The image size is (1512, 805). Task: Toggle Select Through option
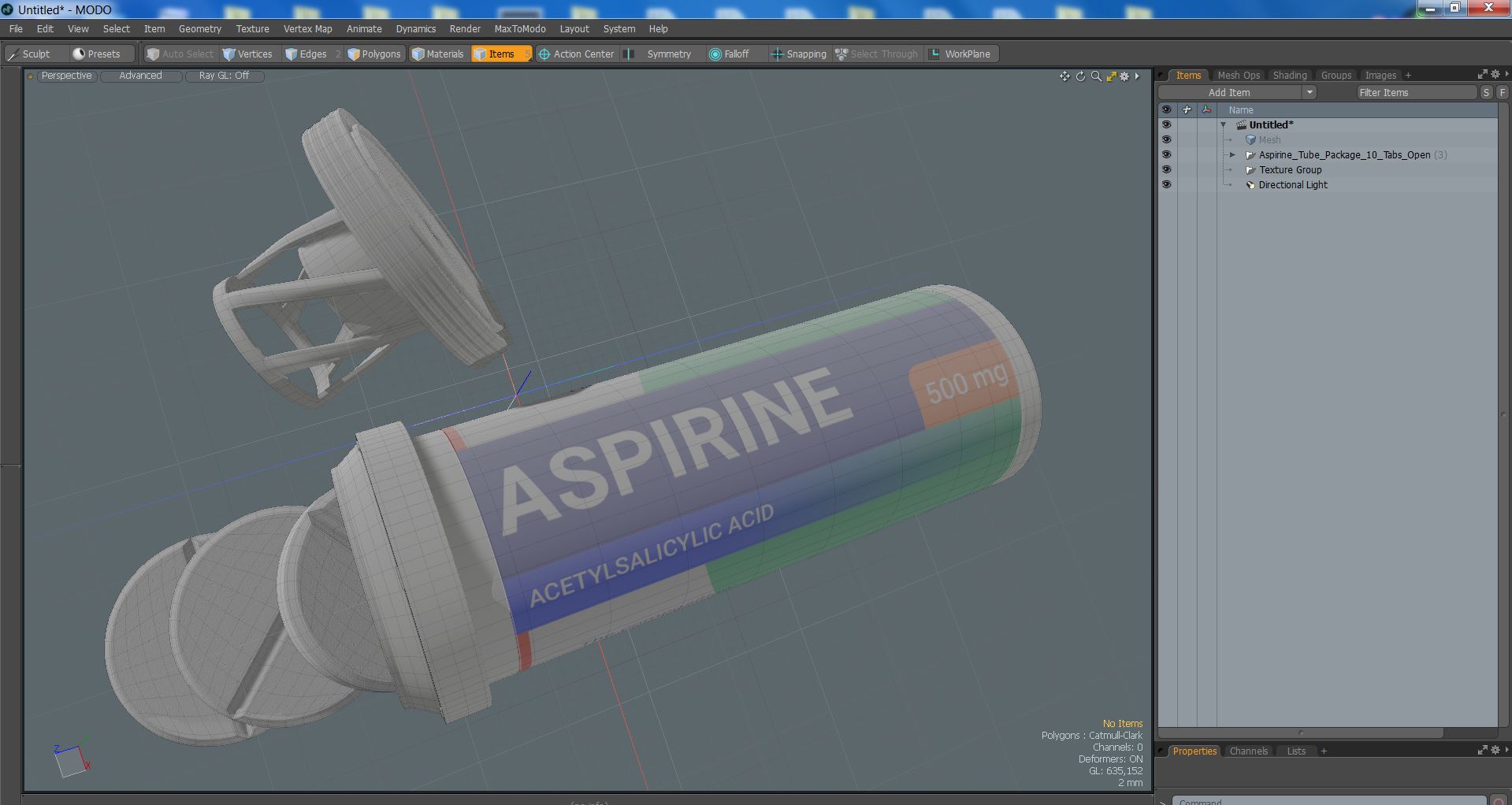pyautogui.click(x=877, y=54)
